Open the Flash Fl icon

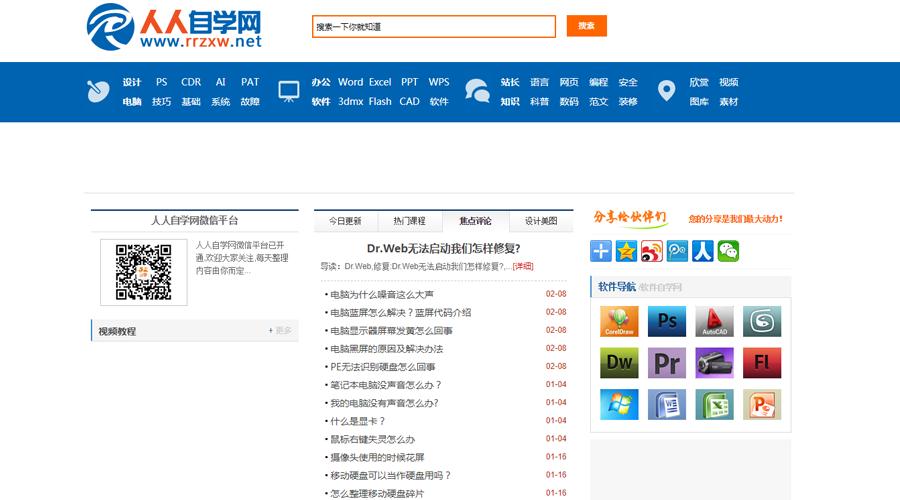pyautogui.click(x=762, y=363)
